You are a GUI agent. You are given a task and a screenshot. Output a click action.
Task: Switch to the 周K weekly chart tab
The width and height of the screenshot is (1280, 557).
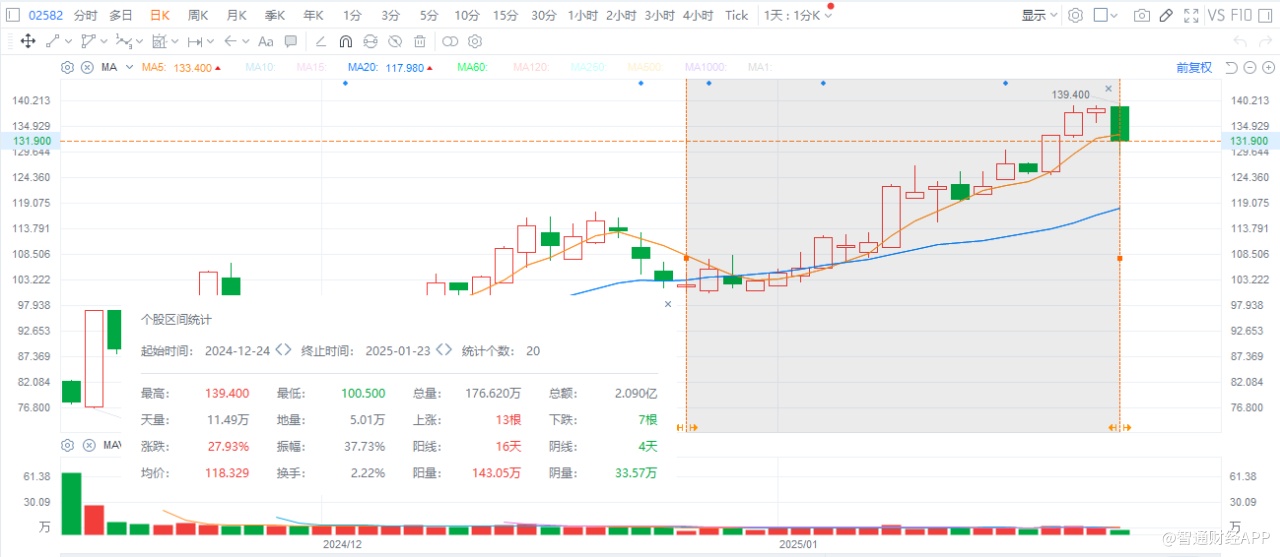198,15
